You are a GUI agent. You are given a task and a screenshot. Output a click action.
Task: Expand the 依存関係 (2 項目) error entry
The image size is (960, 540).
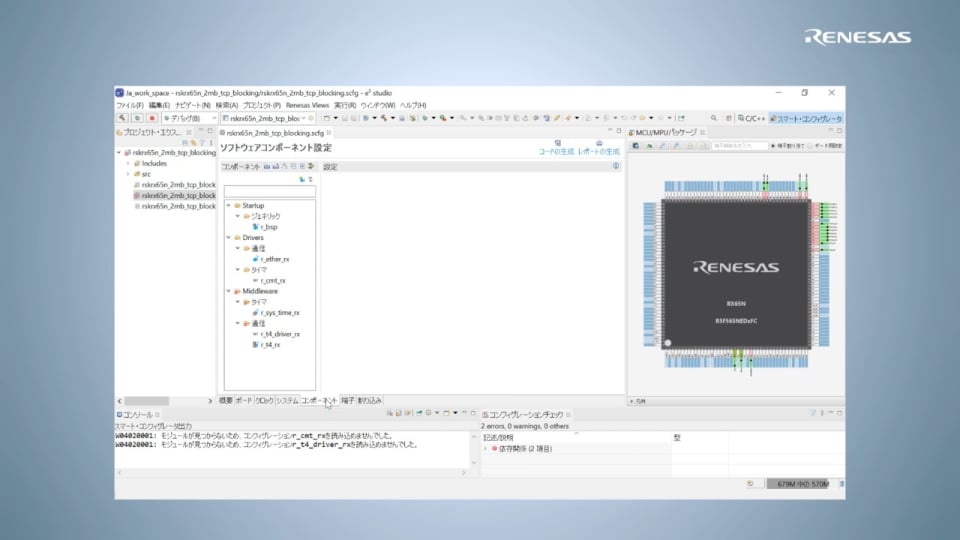(x=485, y=449)
